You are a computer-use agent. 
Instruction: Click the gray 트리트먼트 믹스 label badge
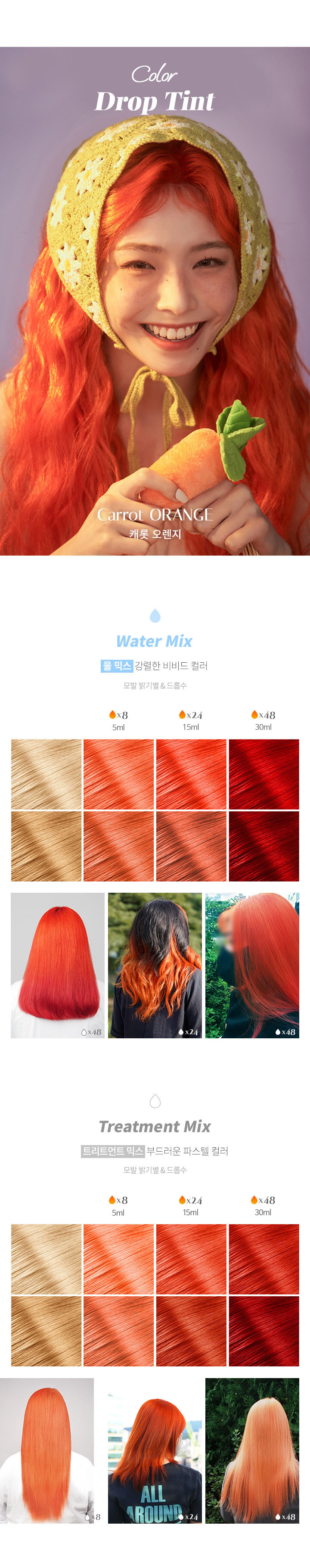pyautogui.click(x=113, y=1150)
